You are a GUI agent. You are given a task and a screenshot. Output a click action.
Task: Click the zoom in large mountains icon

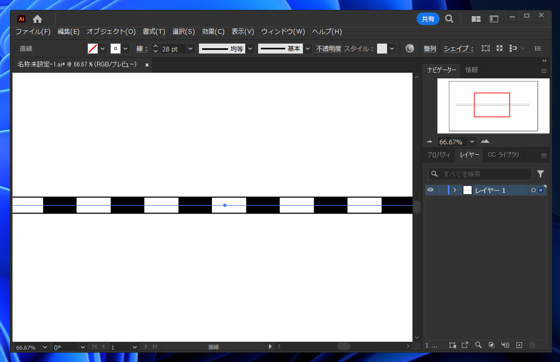pos(485,141)
